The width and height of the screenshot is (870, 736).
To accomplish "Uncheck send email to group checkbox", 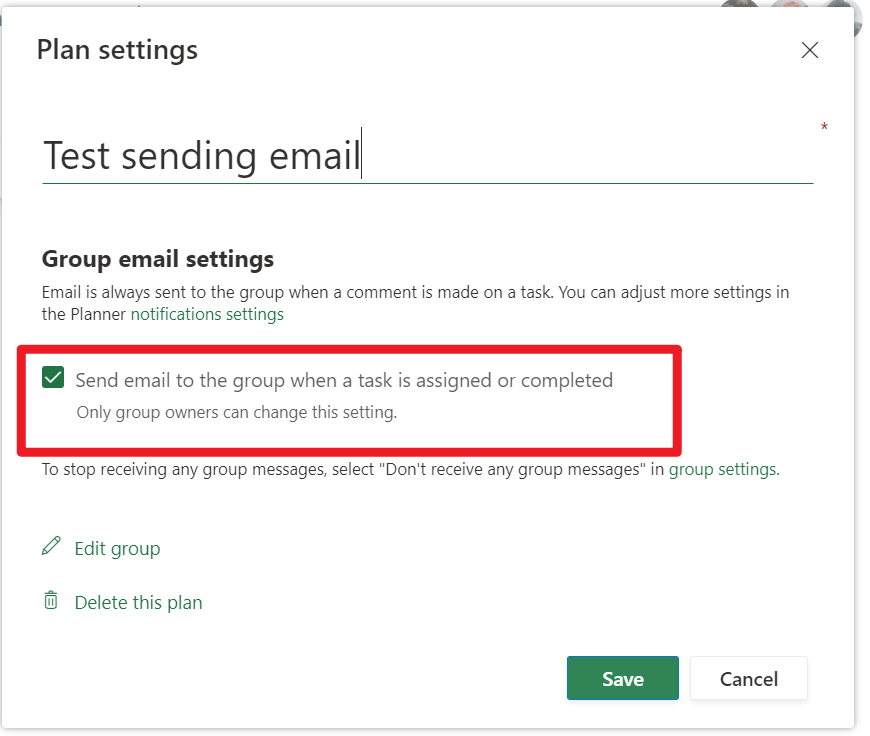I will [53, 377].
